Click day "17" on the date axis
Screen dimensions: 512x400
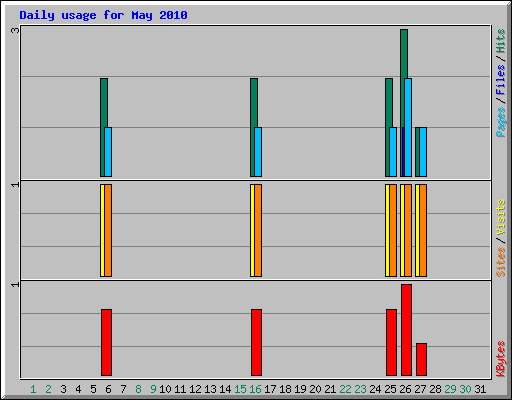pos(270,389)
